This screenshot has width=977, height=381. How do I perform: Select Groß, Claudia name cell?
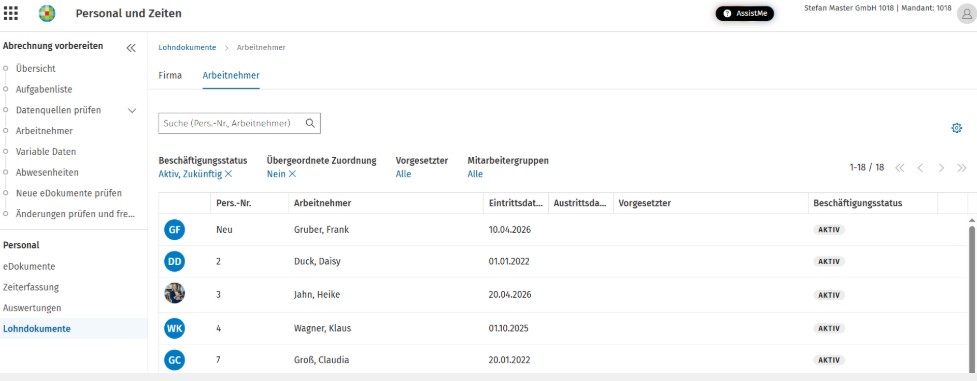coord(322,360)
